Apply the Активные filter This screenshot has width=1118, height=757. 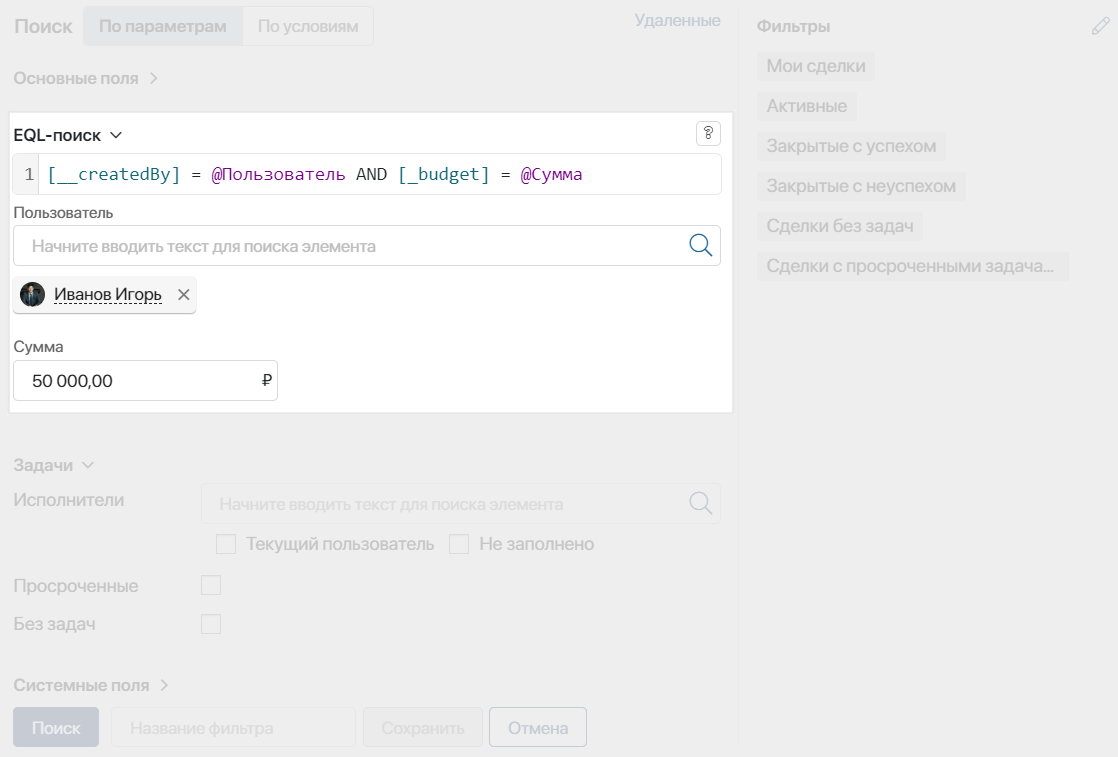coord(806,106)
